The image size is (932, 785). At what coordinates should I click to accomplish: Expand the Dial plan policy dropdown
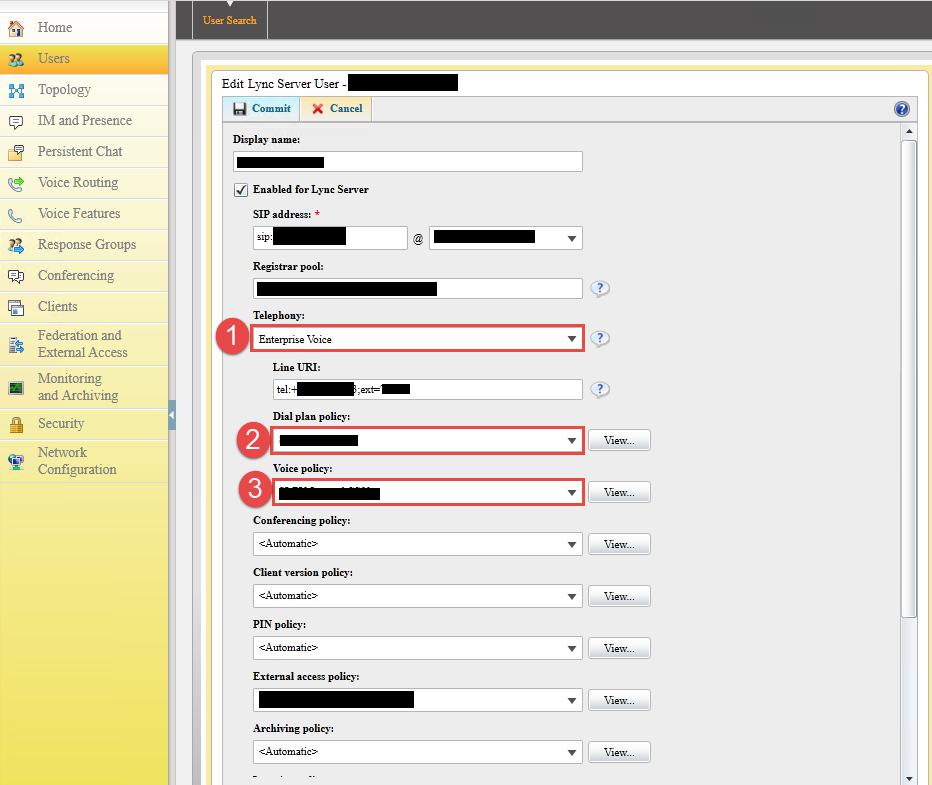coord(427,441)
